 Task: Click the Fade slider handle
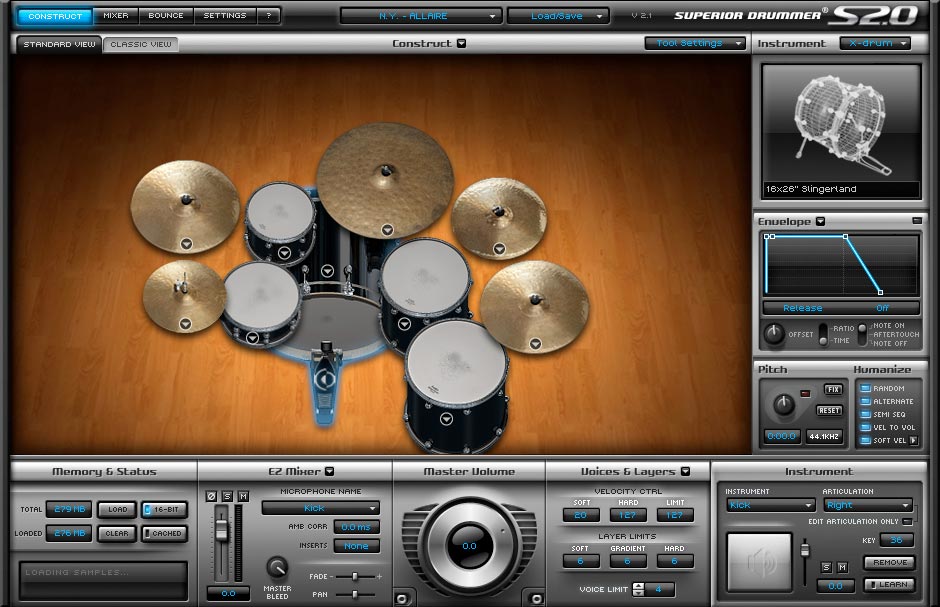(355, 576)
